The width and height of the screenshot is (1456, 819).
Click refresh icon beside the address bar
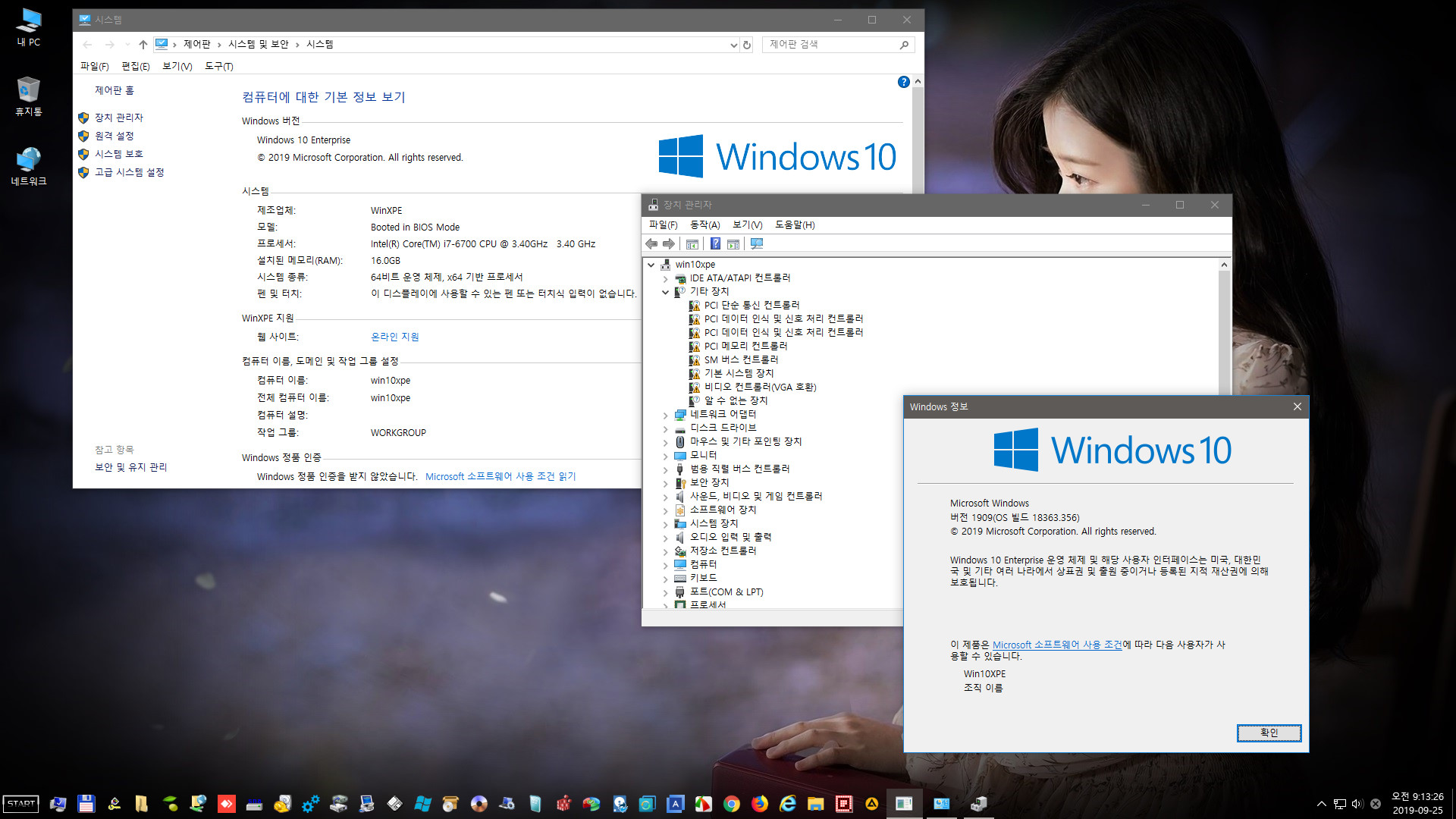pos(747,45)
